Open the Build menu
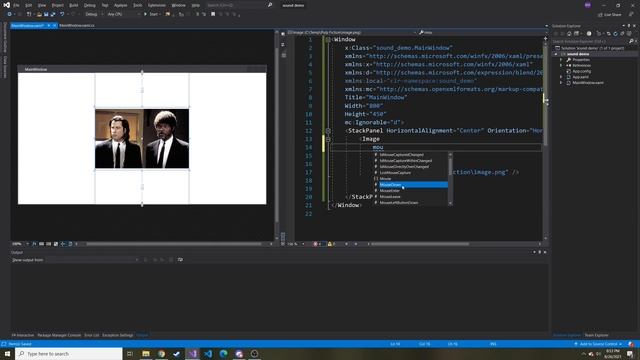The height and width of the screenshot is (360, 640). point(73,5)
